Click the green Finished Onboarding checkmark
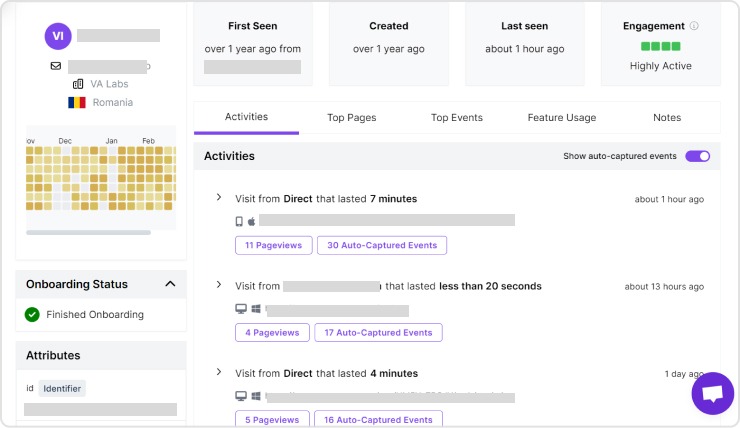This screenshot has height=428, width=740. coord(32,314)
